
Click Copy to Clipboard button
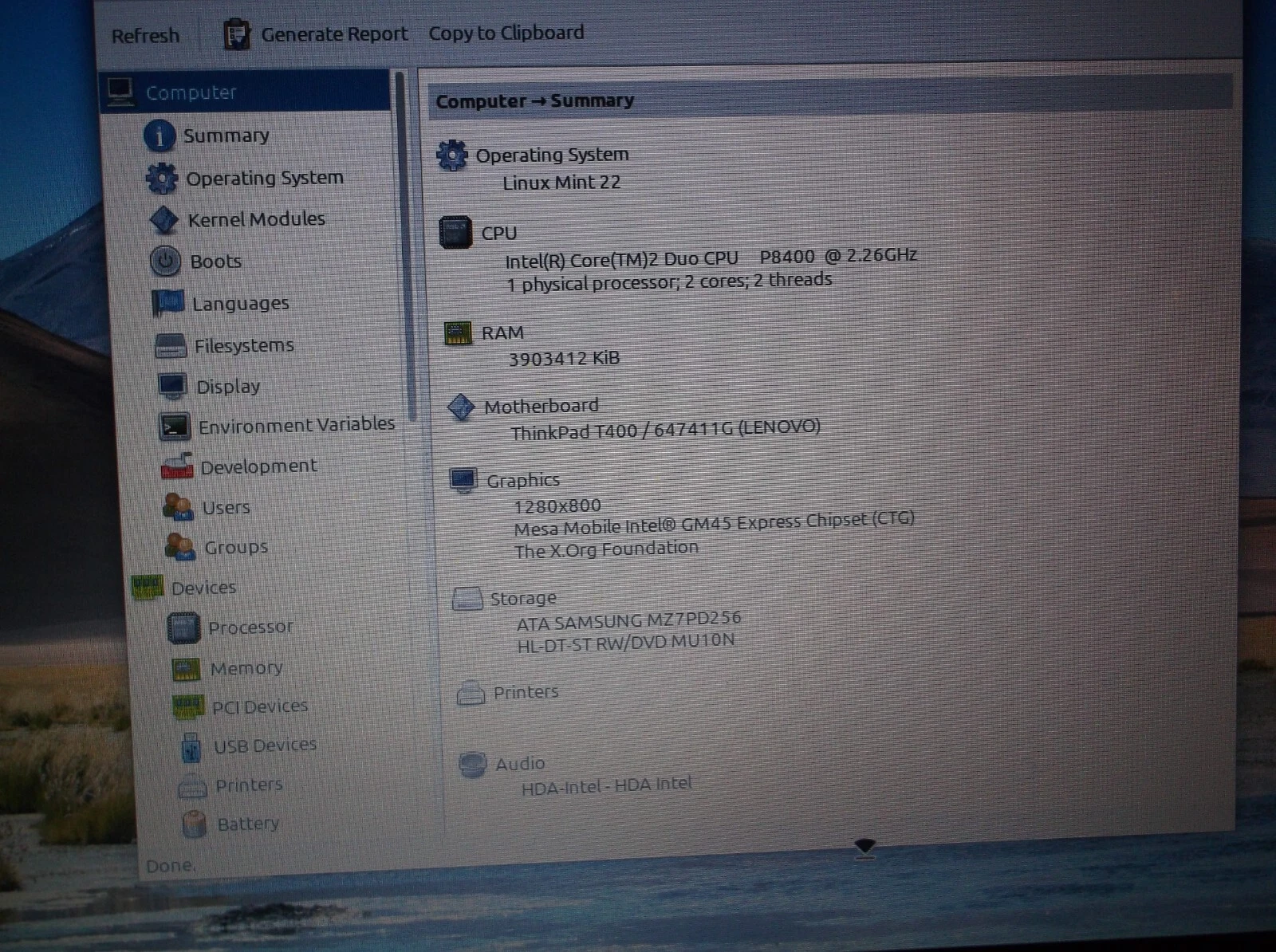click(506, 33)
